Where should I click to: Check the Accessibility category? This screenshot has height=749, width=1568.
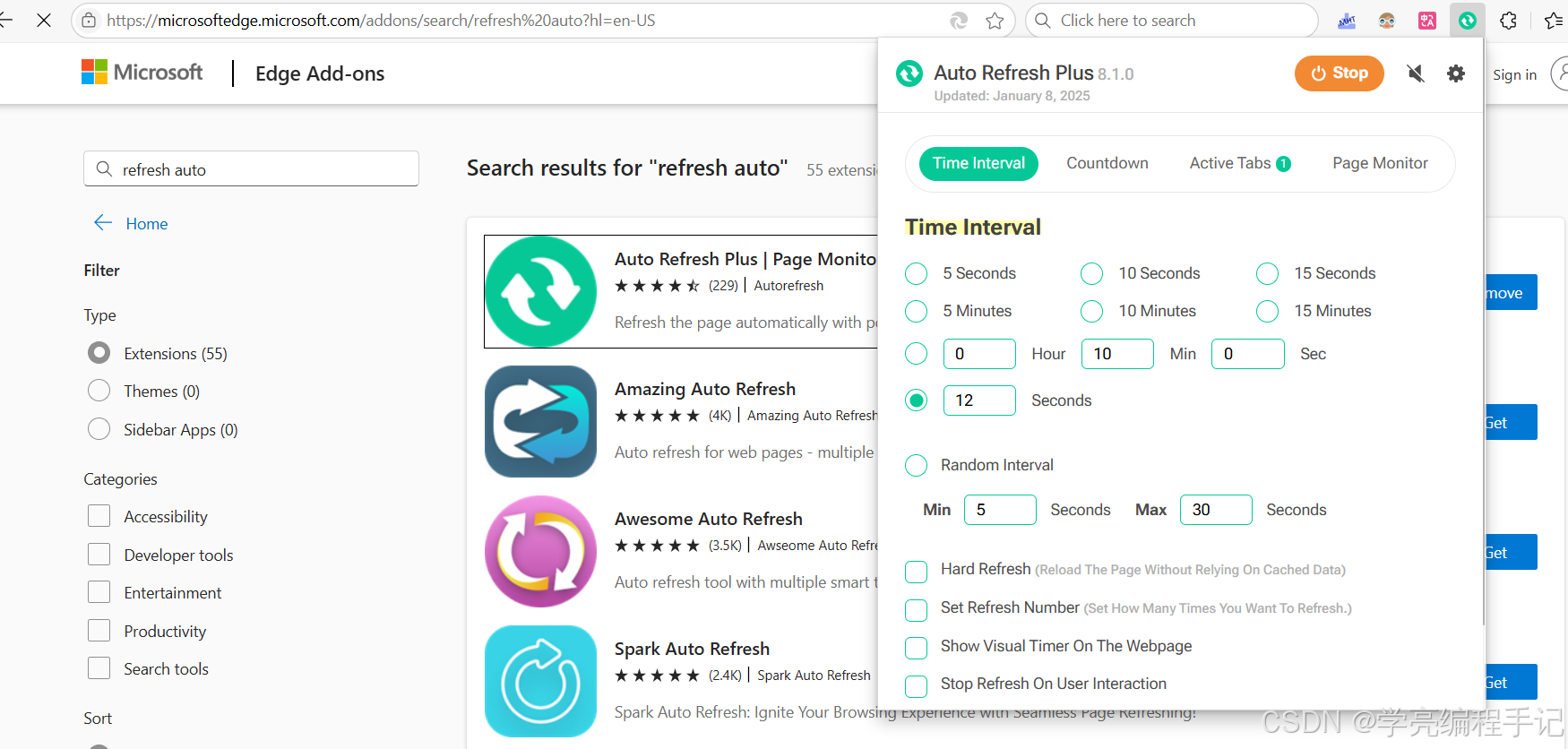pos(99,516)
